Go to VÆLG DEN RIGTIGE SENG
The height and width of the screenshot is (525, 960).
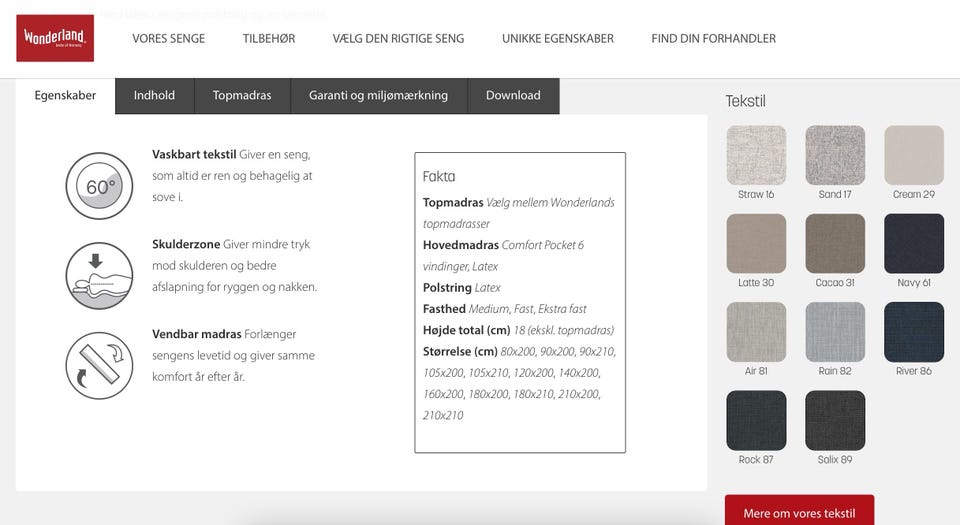[399, 39]
